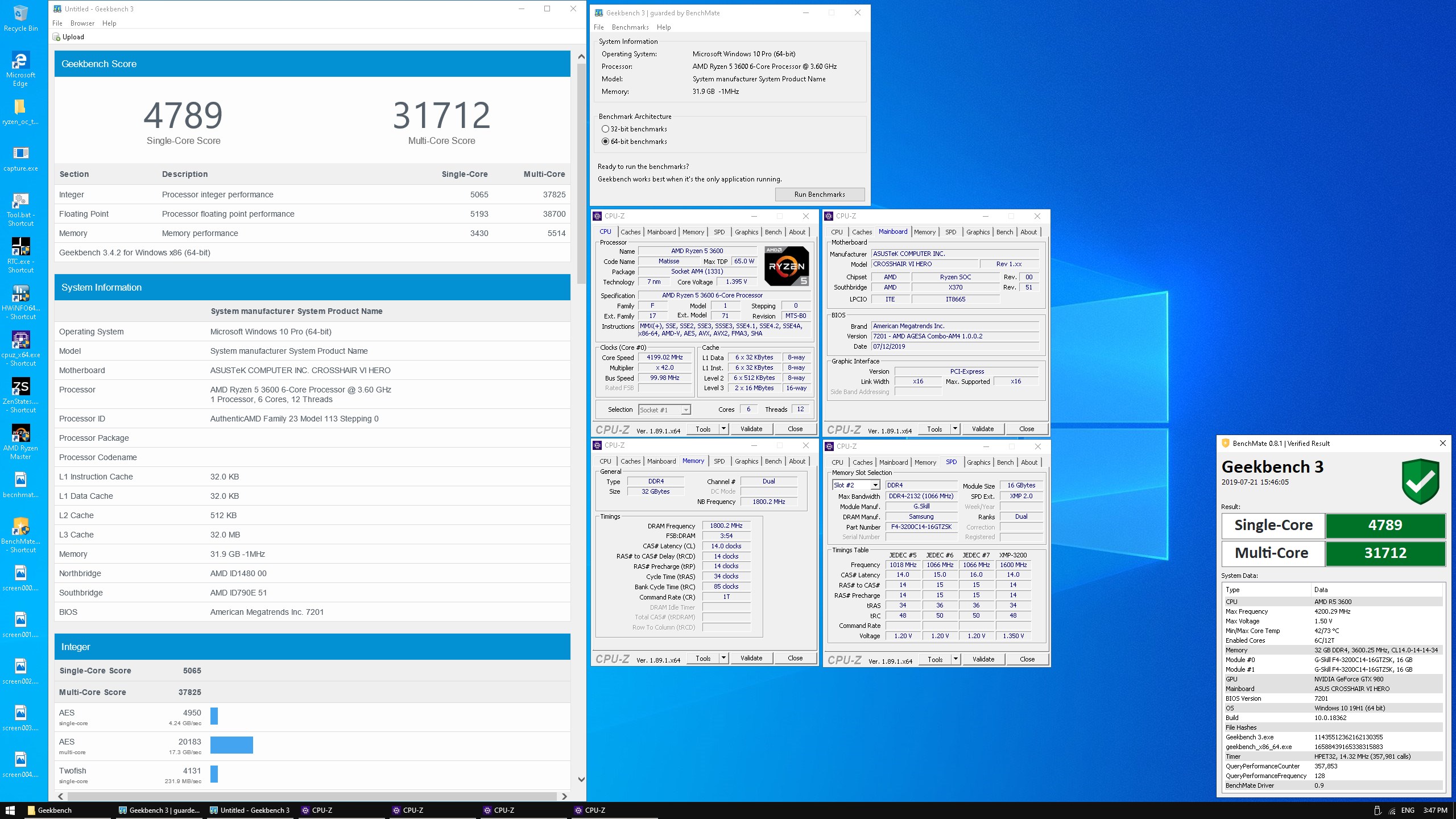This screenshot has height=819, width=1456.
Task: Click Tools button in CPU-Z Memory window
Action: click(x=703, y=658)
